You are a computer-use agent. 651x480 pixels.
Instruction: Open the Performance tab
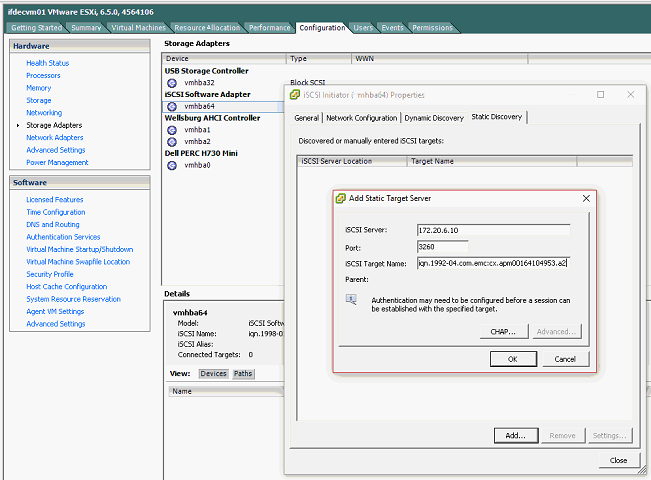[x=269, y=27]
